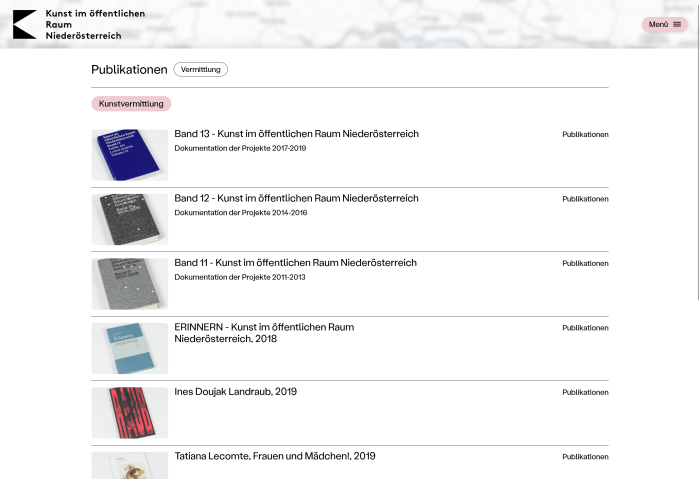
Task: Open the Menü hamburger button
Action: [x=664, y=24]
